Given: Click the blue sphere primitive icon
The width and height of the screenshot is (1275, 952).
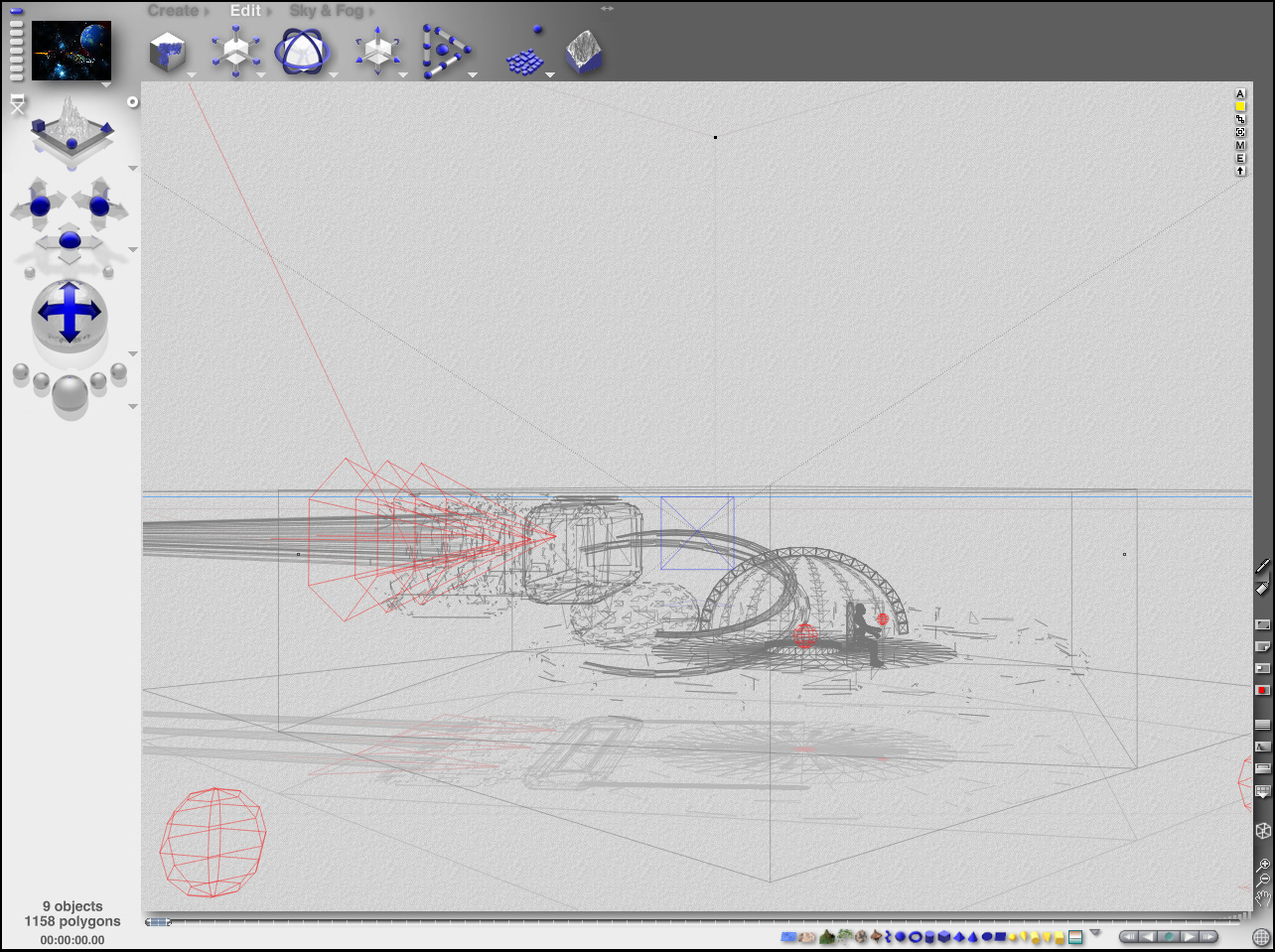Looking at the screenshot, I should point(901,936).
